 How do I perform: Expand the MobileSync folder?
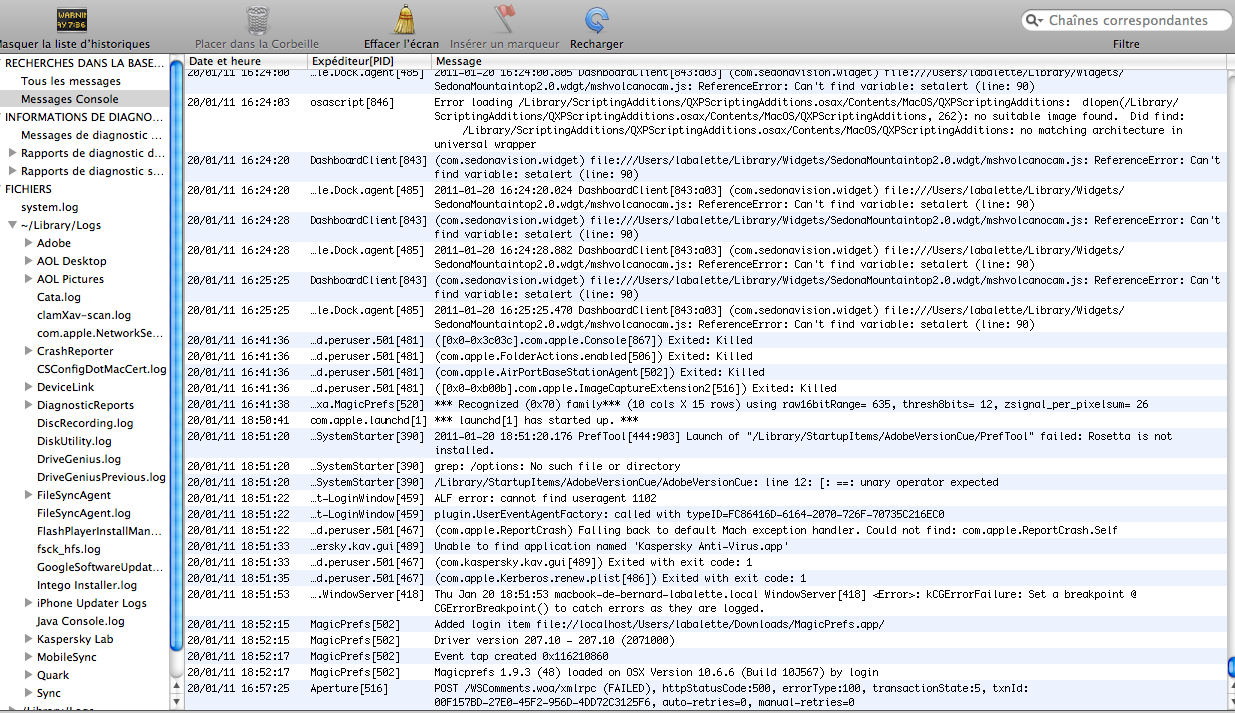pos(29,657)
